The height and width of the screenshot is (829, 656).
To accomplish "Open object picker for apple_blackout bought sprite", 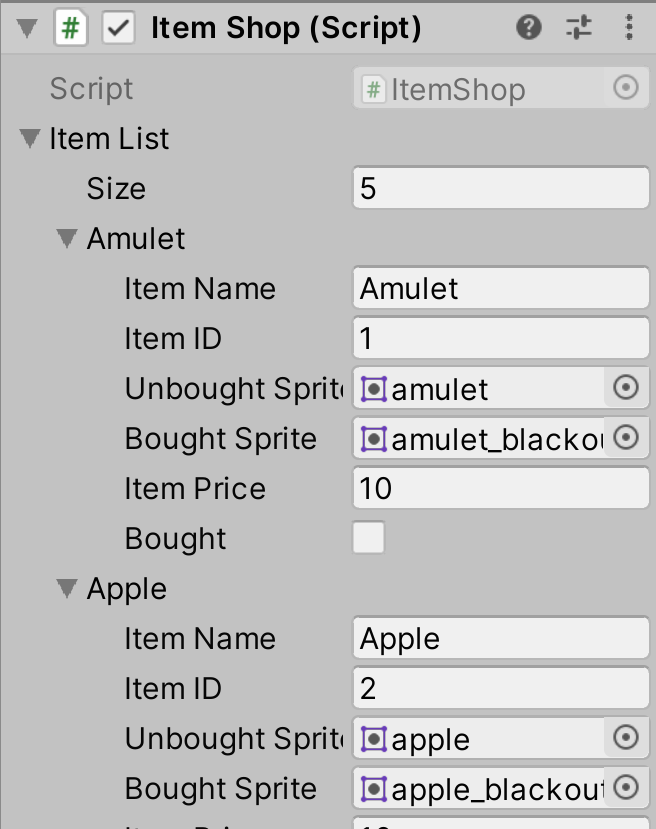I will point(626,788).
